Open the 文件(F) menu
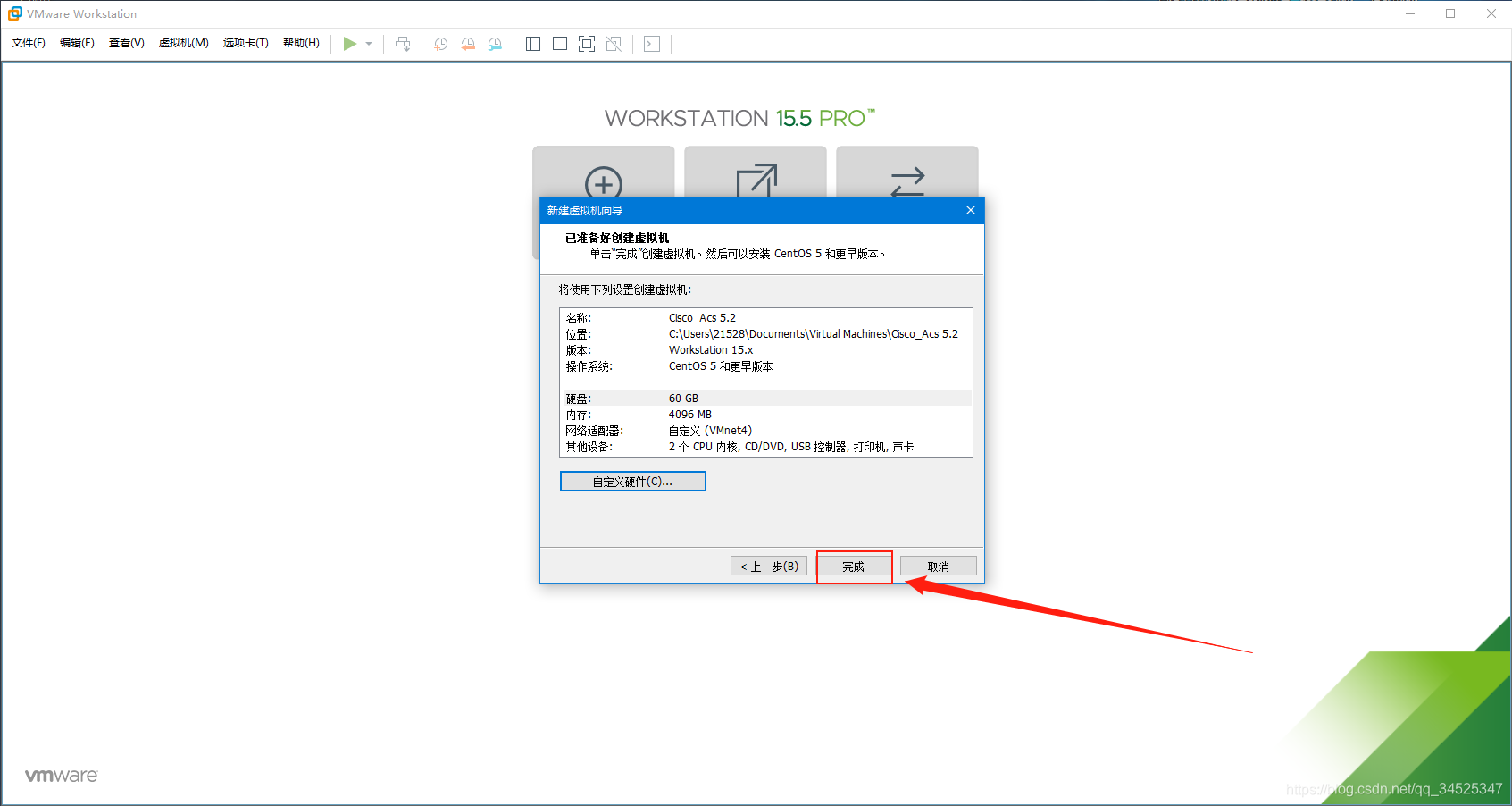Screen dimensions: 1512x806 pos(28,43)
